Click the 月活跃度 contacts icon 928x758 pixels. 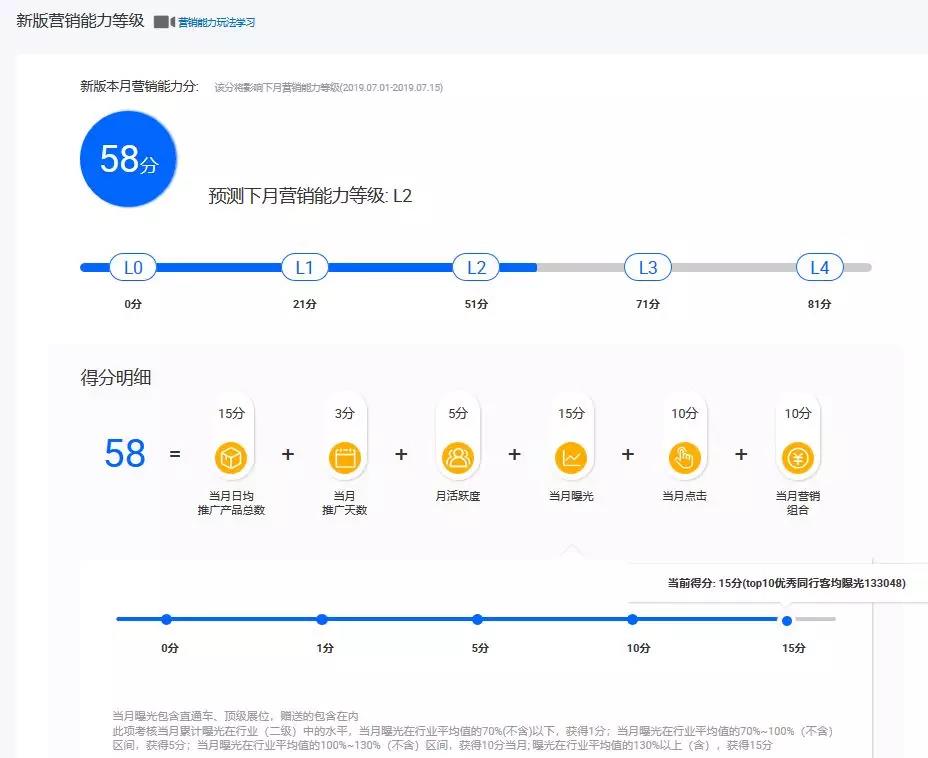[458, 456]
